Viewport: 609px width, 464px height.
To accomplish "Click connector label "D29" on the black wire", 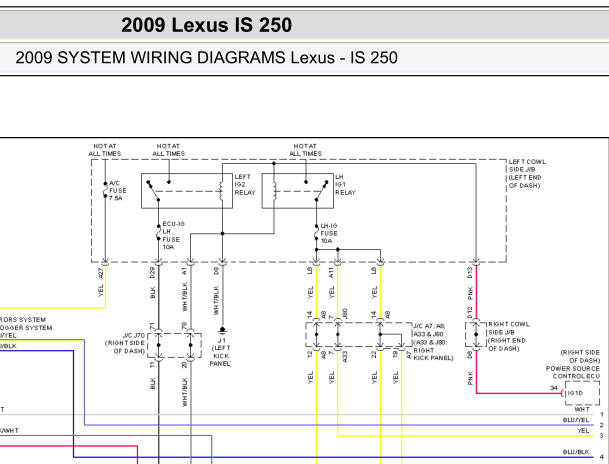I will (x=152, y=273).
